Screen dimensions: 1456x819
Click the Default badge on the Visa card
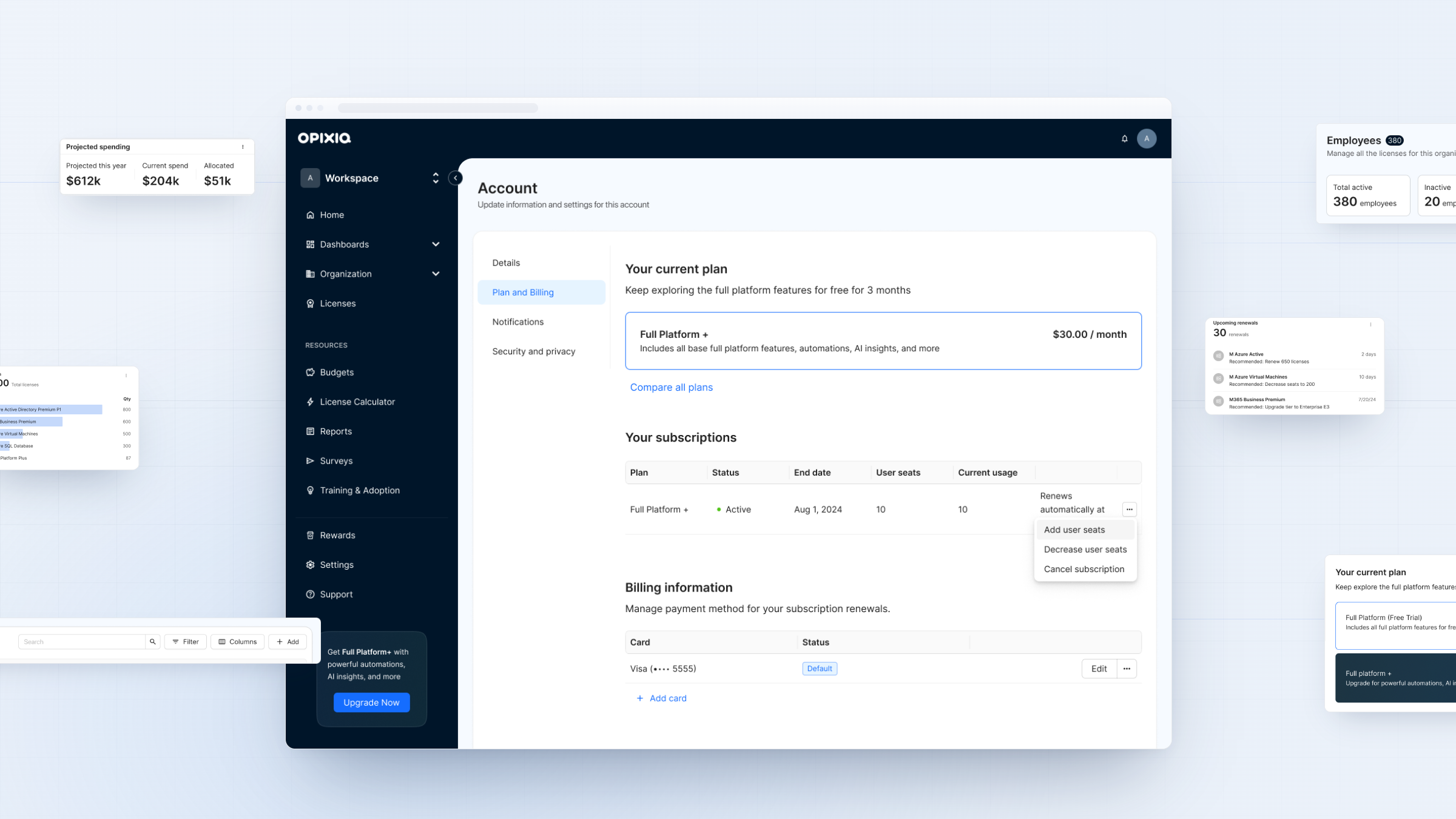click(x=820, y=669)
